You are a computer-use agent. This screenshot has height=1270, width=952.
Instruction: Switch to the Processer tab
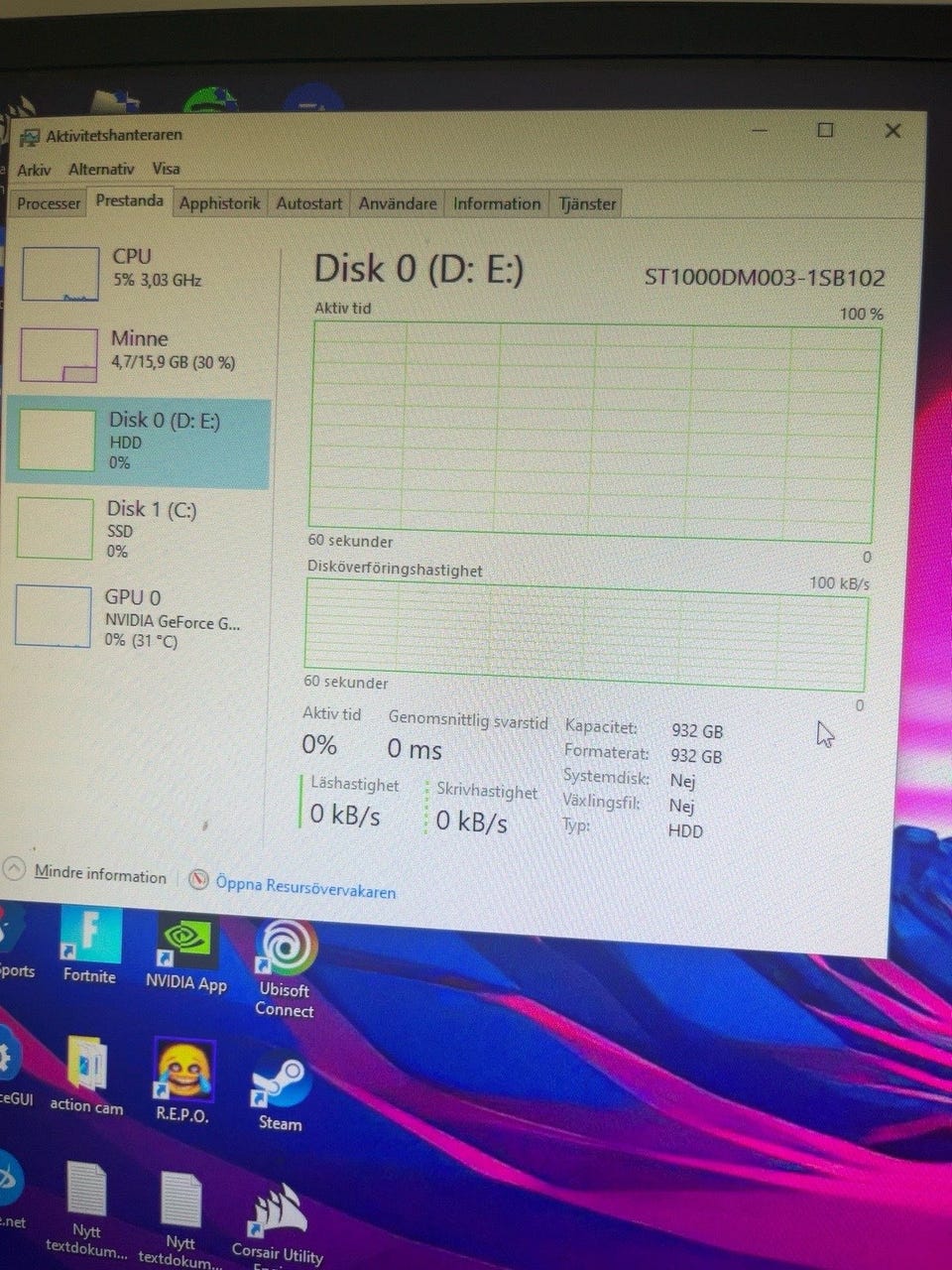pyautogui.click(x=49, y=203)
